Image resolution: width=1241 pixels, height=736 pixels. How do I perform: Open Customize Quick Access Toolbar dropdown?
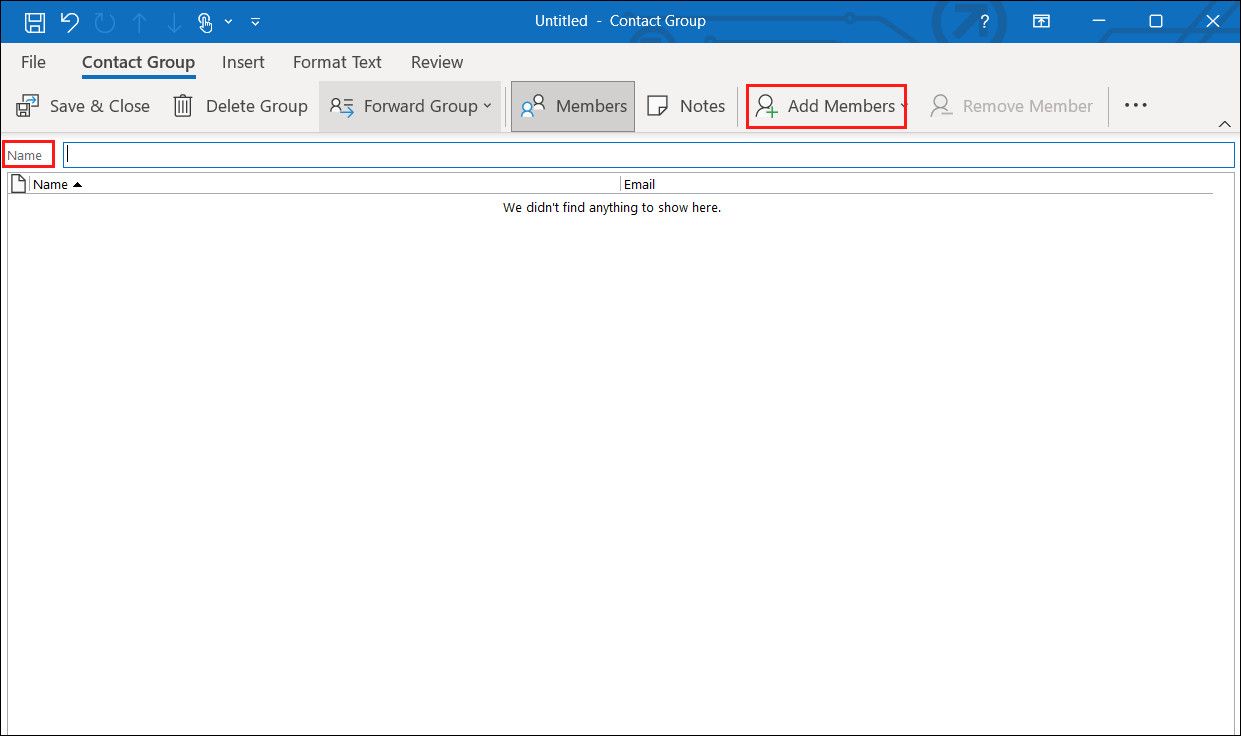click(x=255, y=21)
